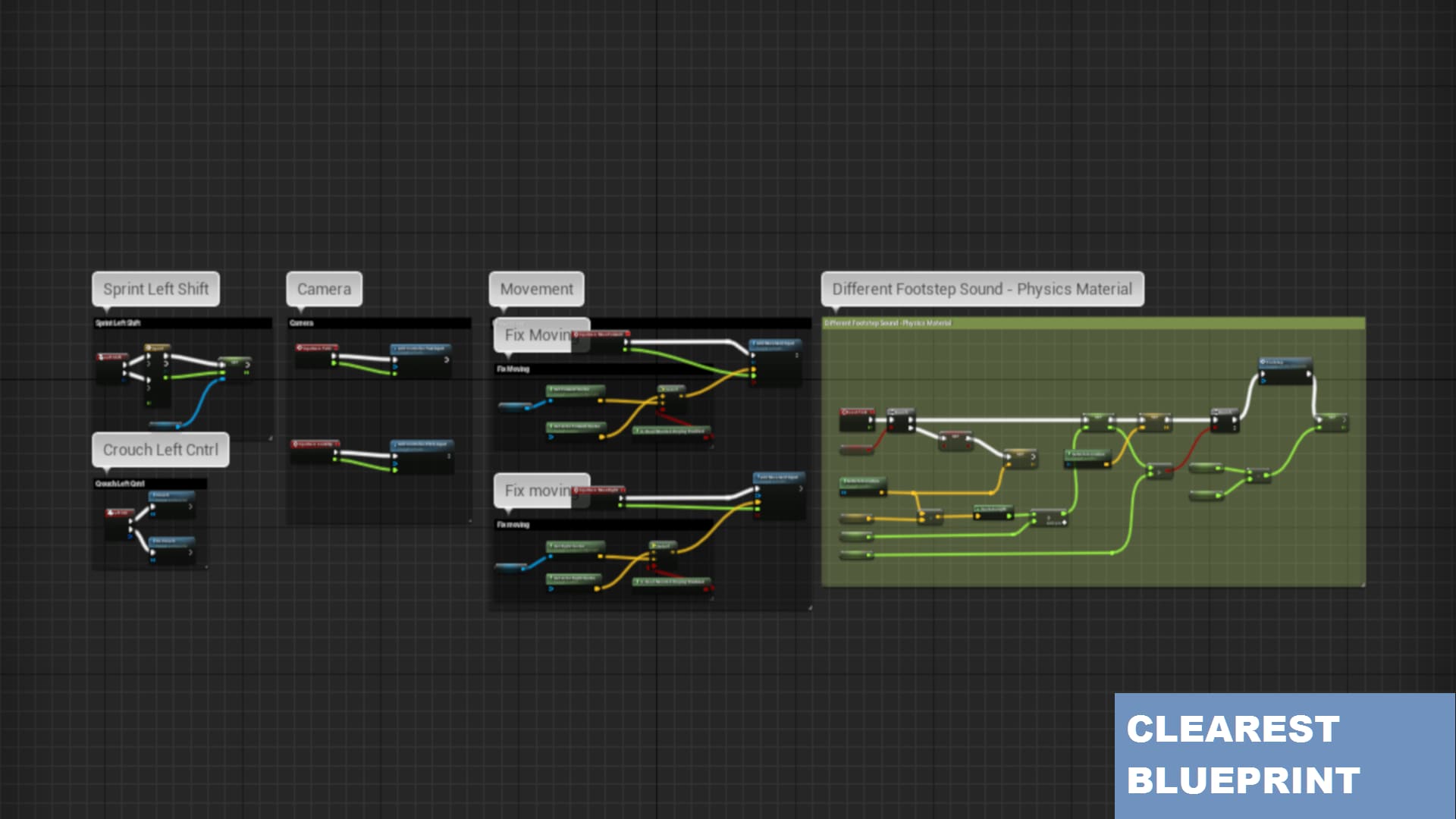The width and height of the screenshot is (1456, 819).
Task: Select the Left Ctrl input event node
Action: [x=120, y=513]
